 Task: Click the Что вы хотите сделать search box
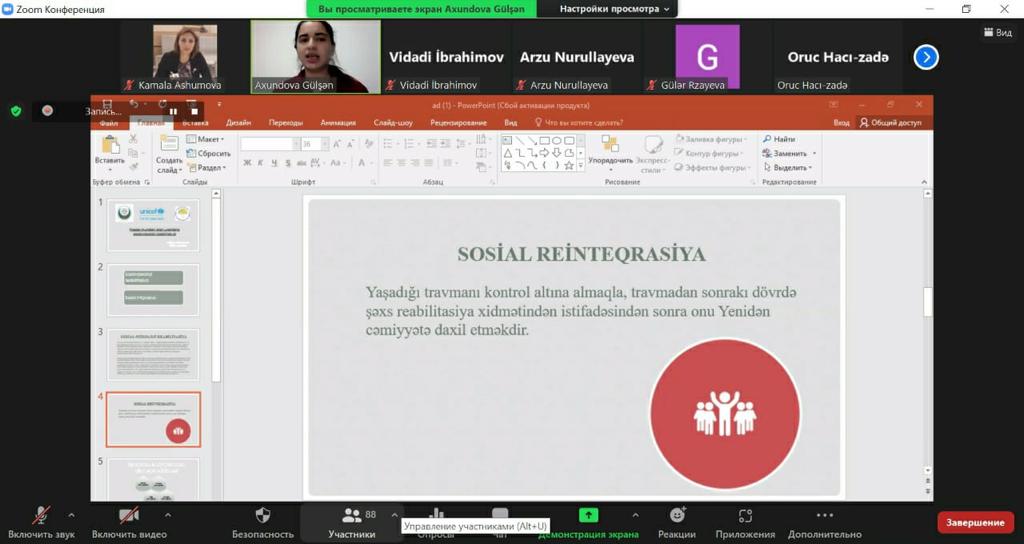click(578, 123)
